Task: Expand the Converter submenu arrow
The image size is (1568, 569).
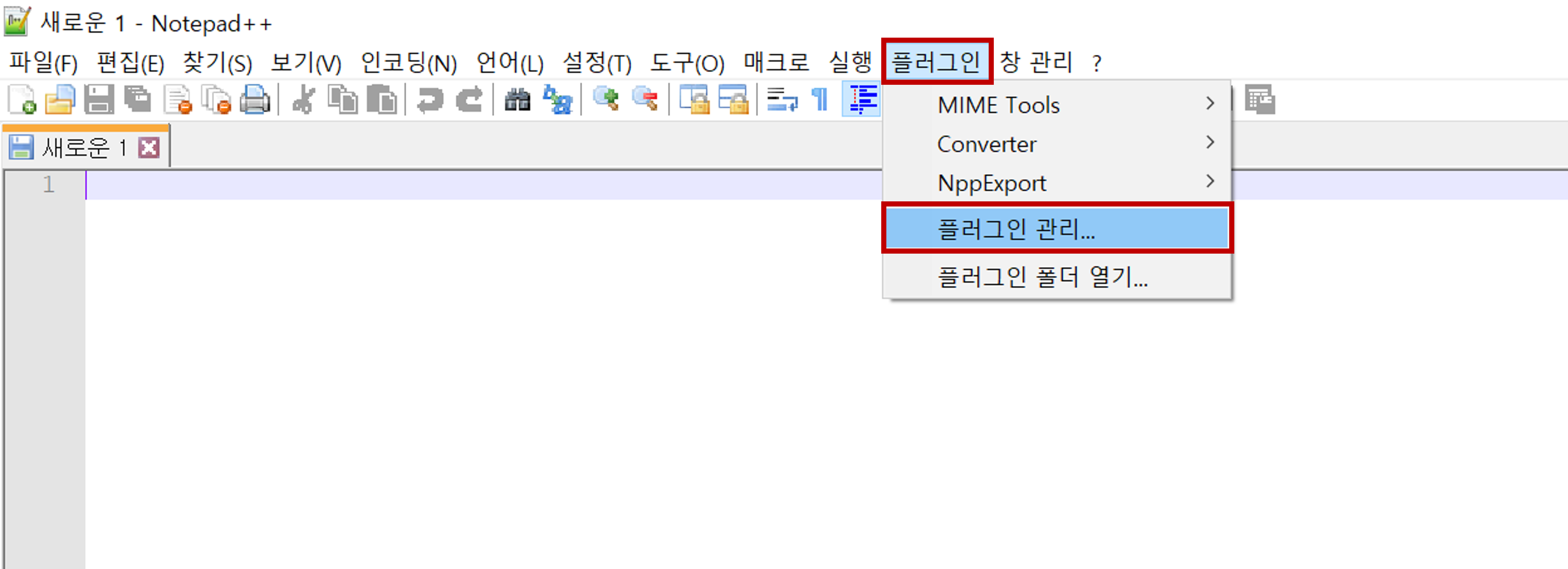Action: (x=1209, y=143)
